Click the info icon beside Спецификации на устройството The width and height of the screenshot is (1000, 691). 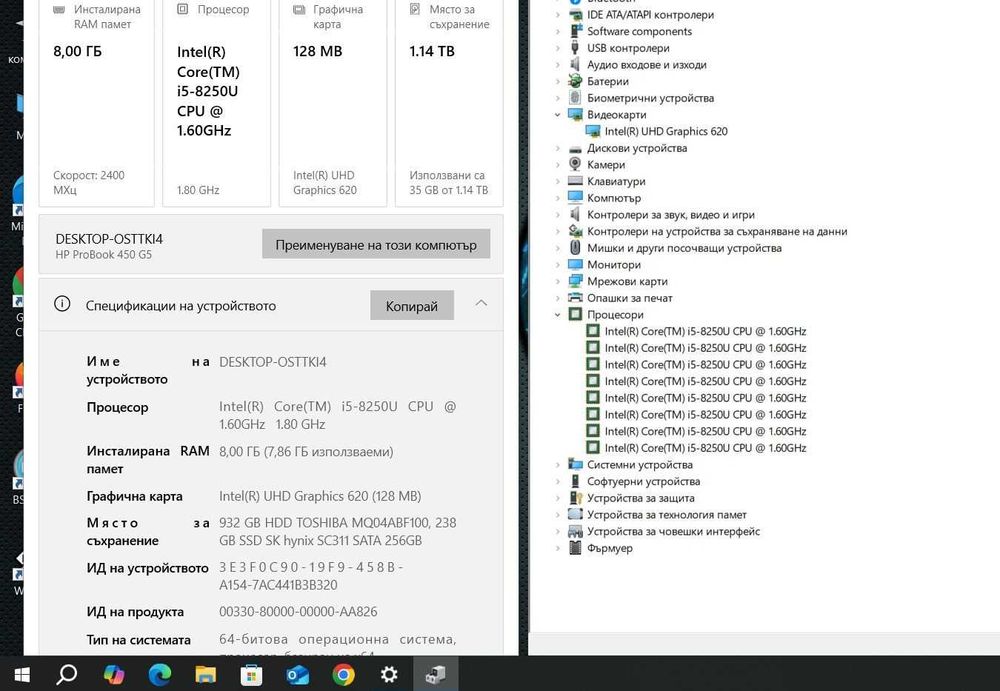click(62, 304)
